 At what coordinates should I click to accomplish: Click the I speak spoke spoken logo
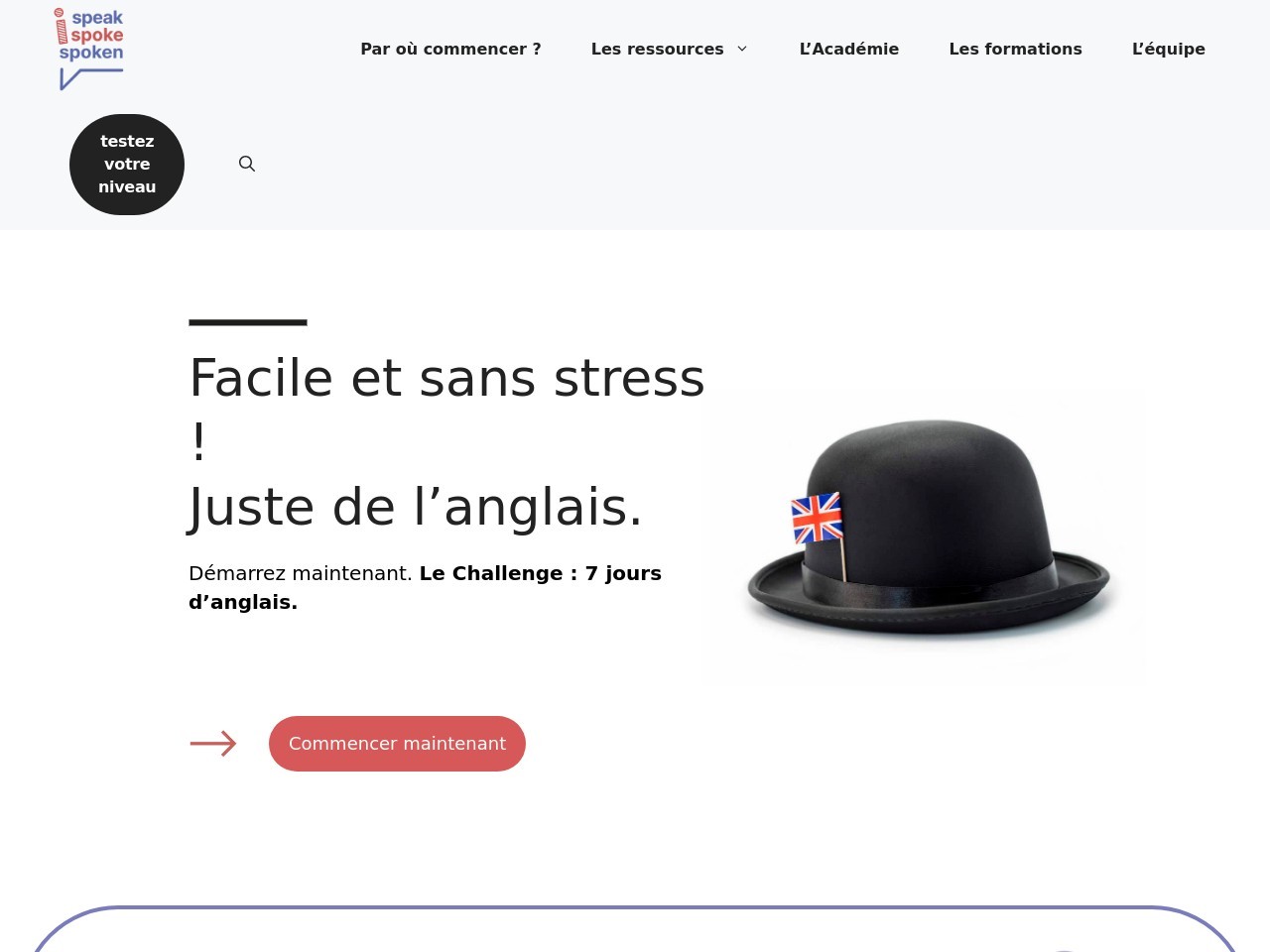(89, 49)
